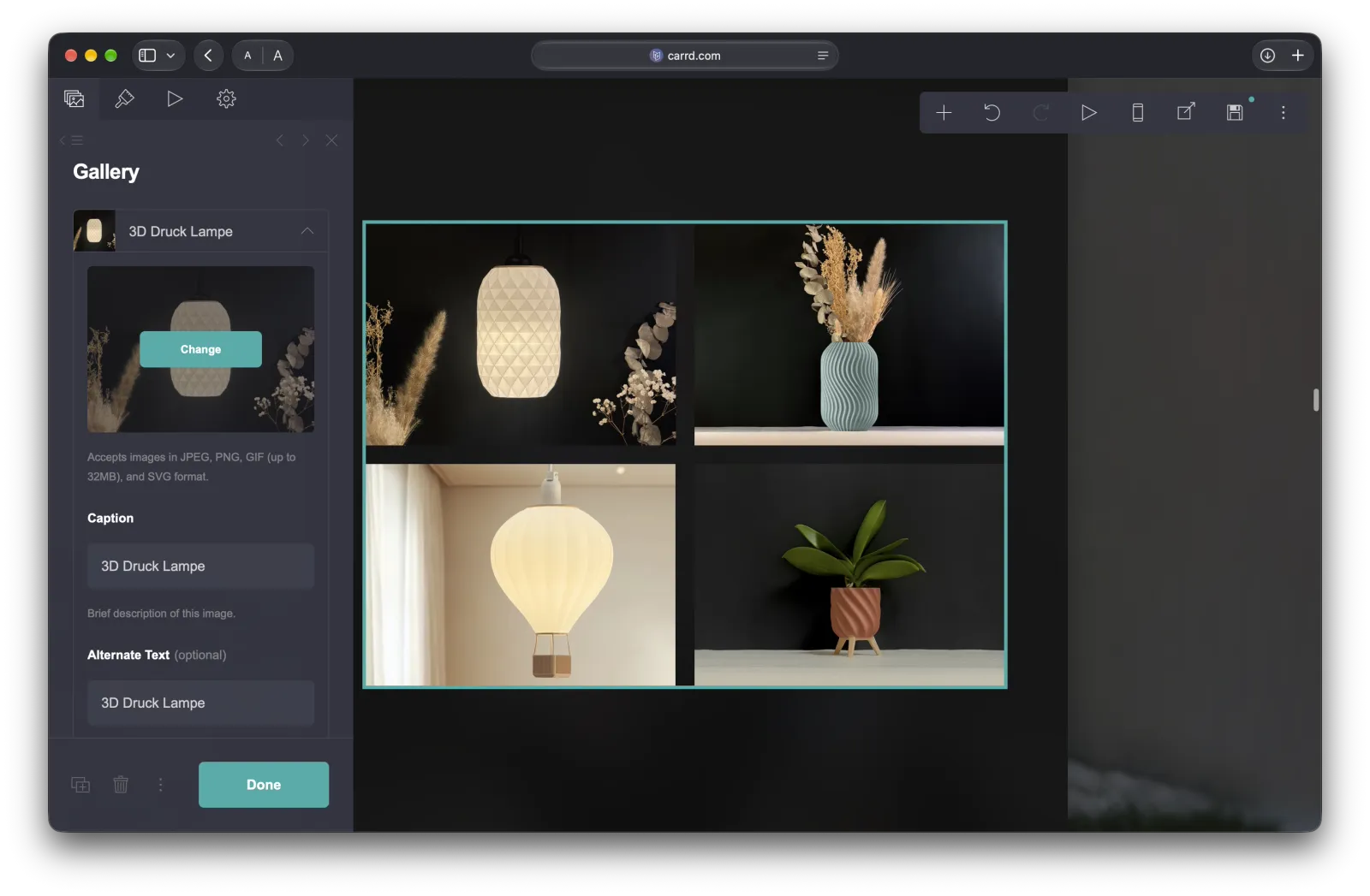Delete element with trash icon
1370x896 pixels.
[x=121, y=785]
